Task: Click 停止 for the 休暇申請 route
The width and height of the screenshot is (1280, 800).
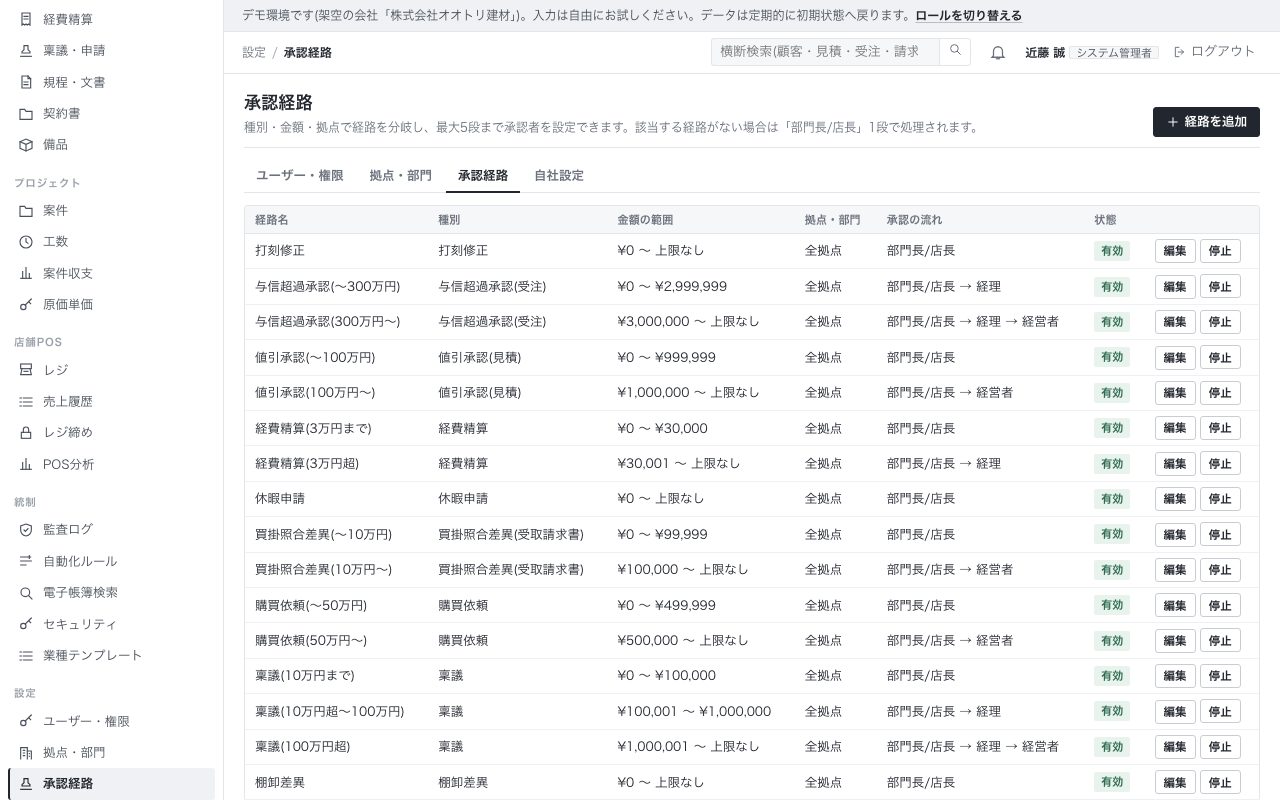Action: (x=1220, y=499)
